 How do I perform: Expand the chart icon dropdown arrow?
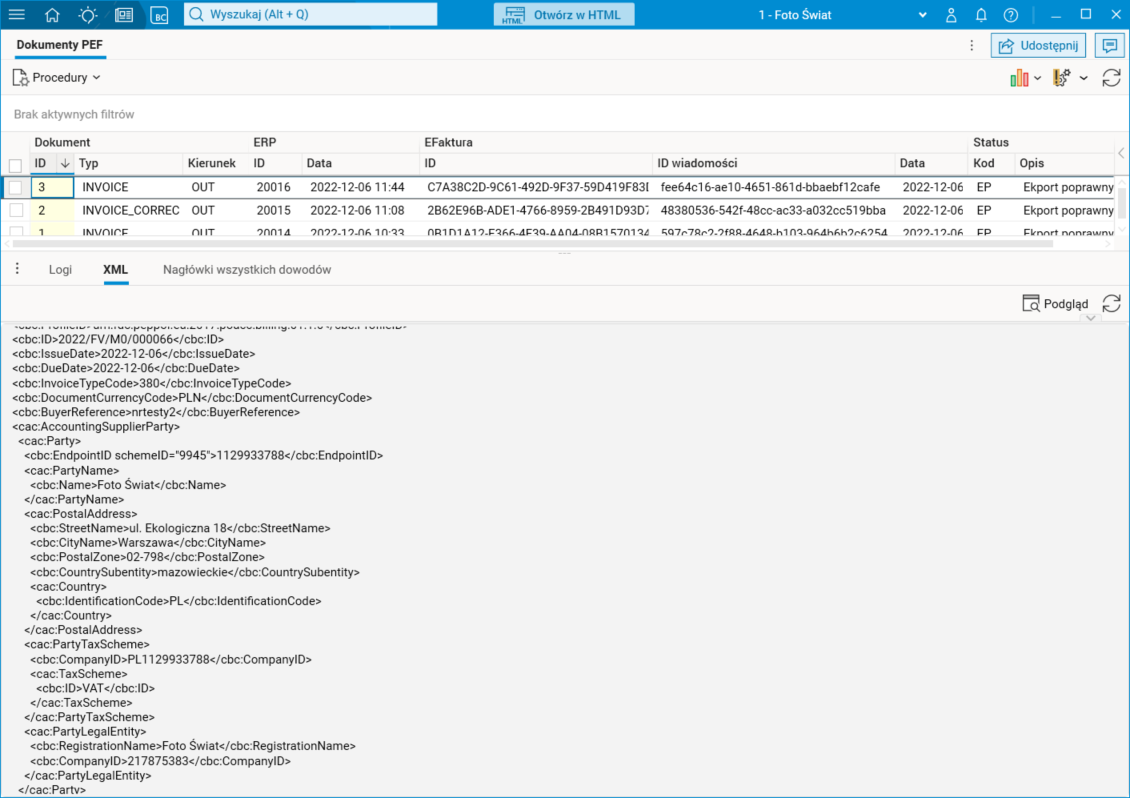coord(1037,78)
